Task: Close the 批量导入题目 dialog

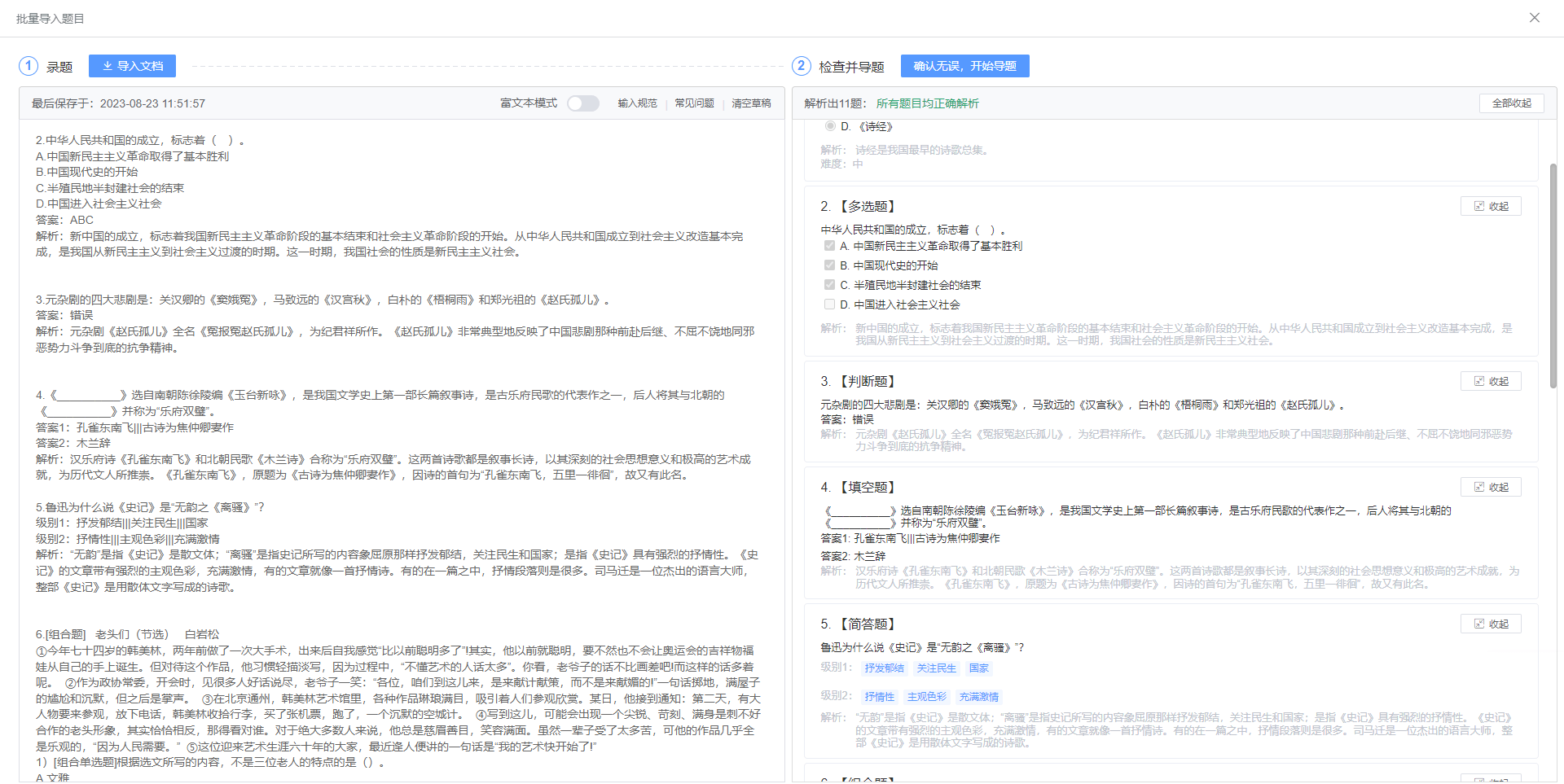Action: pos(1535,18)
